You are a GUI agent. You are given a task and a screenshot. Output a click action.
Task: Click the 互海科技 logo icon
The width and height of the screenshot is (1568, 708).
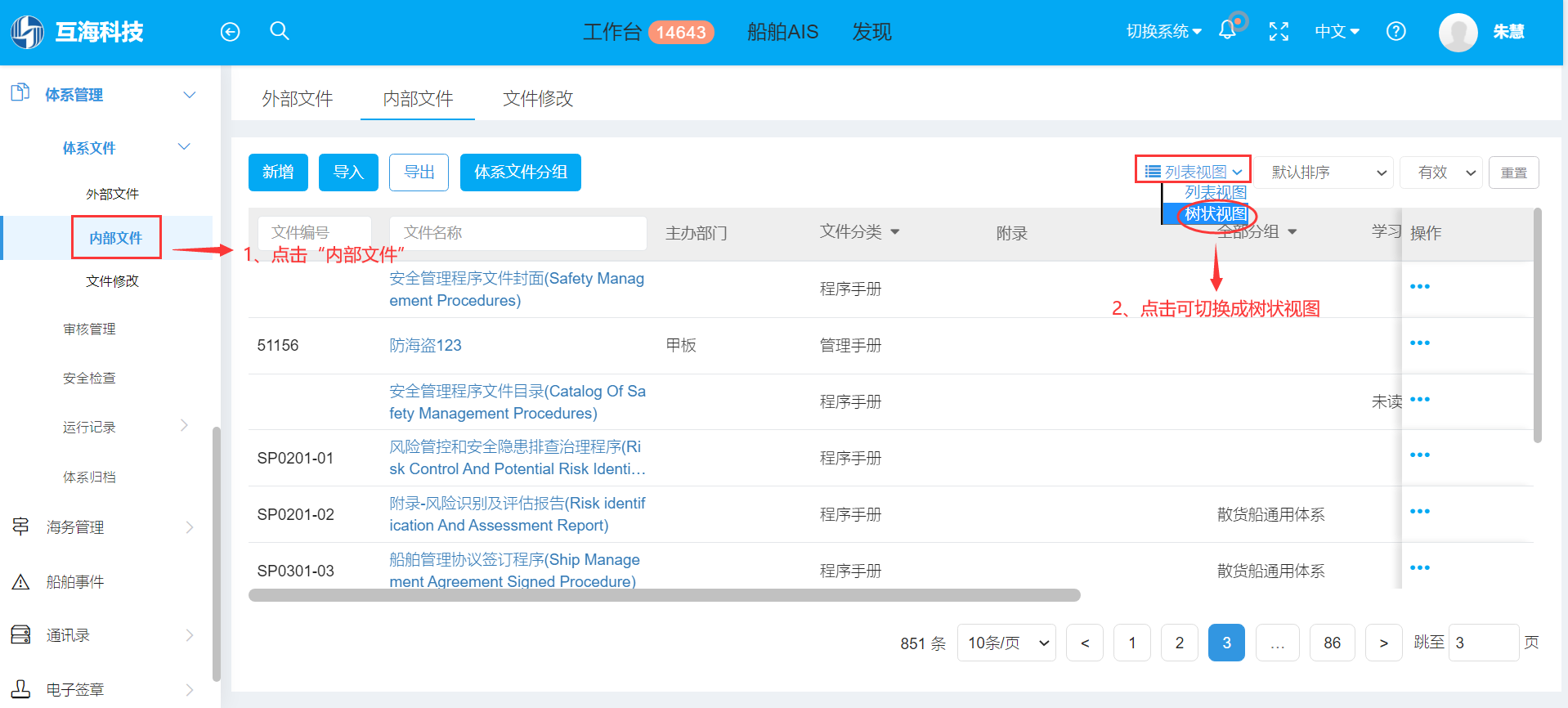point(27,32)
